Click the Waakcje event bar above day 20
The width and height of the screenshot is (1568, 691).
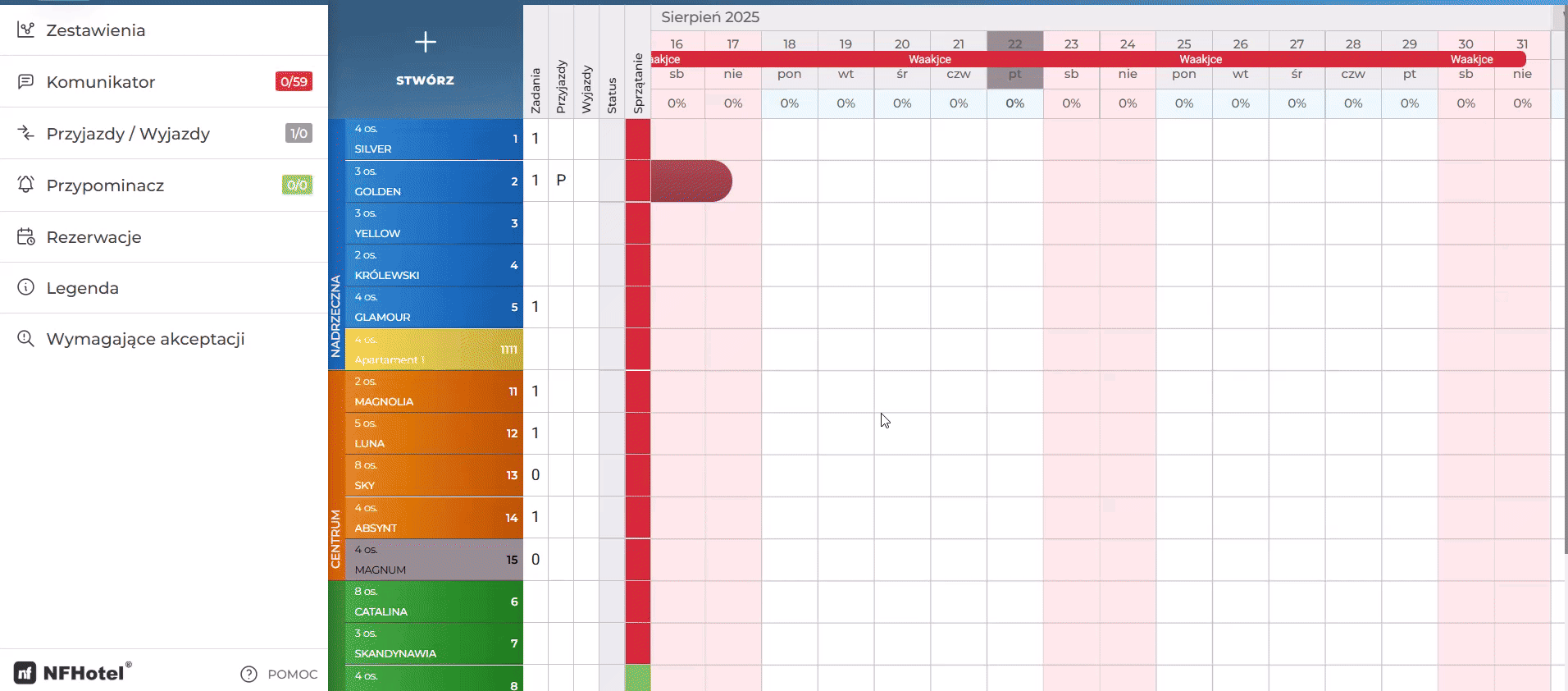click(x=930, y=59)
